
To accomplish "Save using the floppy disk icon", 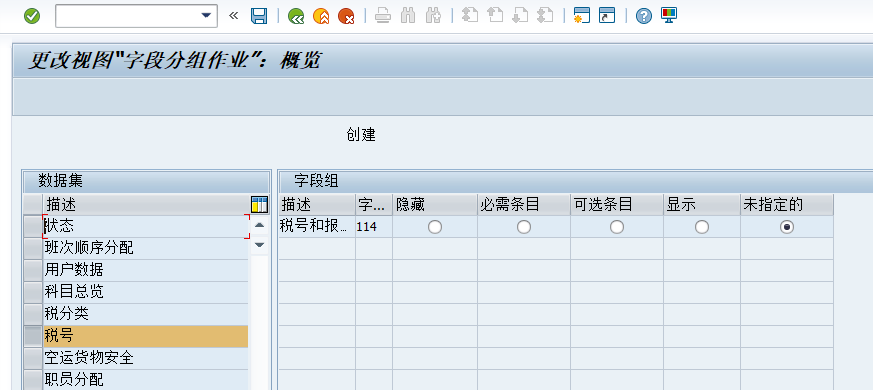I will (259, 16).
